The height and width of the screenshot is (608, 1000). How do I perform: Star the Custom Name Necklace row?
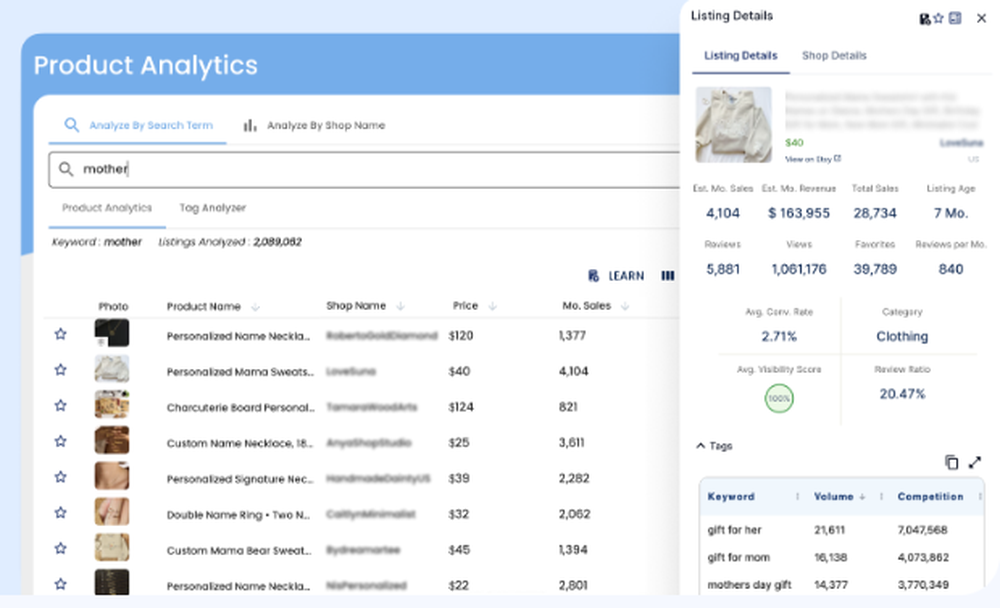click(x=61, y=441)
